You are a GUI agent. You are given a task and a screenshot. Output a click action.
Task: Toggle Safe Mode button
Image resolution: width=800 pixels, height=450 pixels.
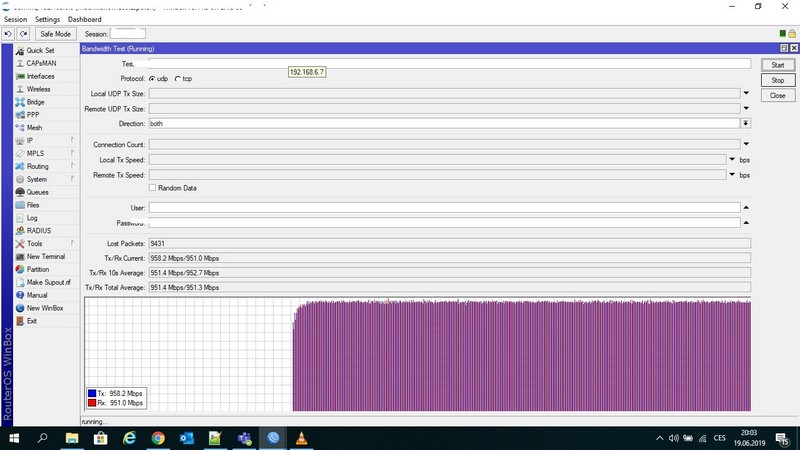pyautogui.click(x=56, y=34)
